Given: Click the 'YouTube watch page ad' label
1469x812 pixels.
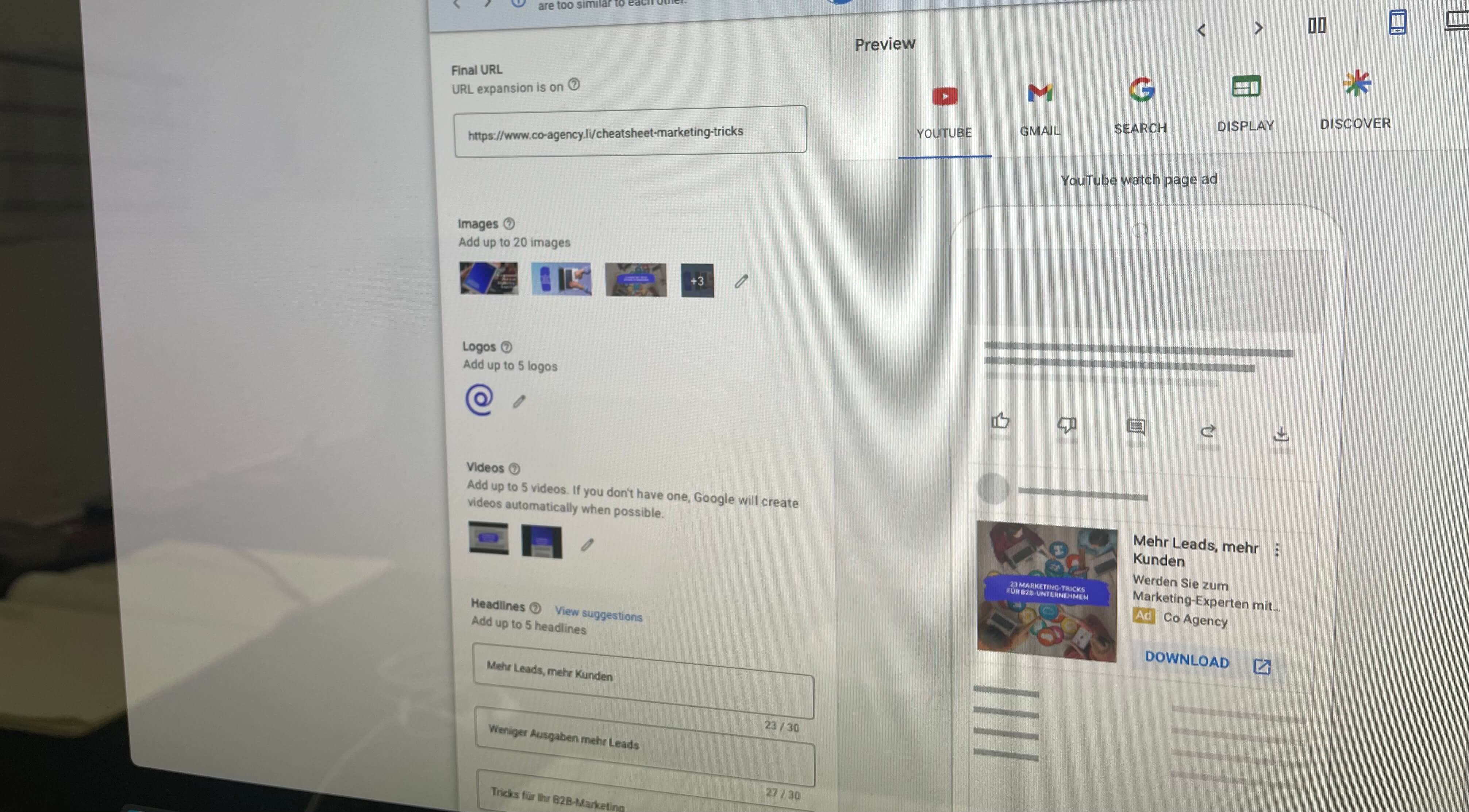Looking at the screenshot, I should click(x=1139, y=179).
